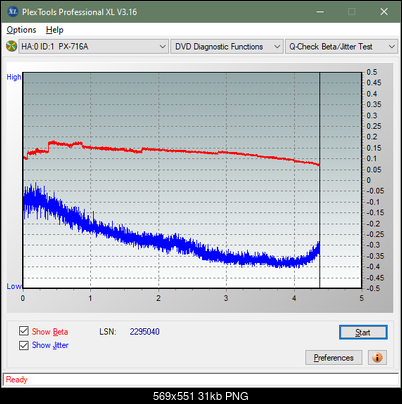Minimize the PlexTools window
The image size is (402, 404).
point(320,12)
